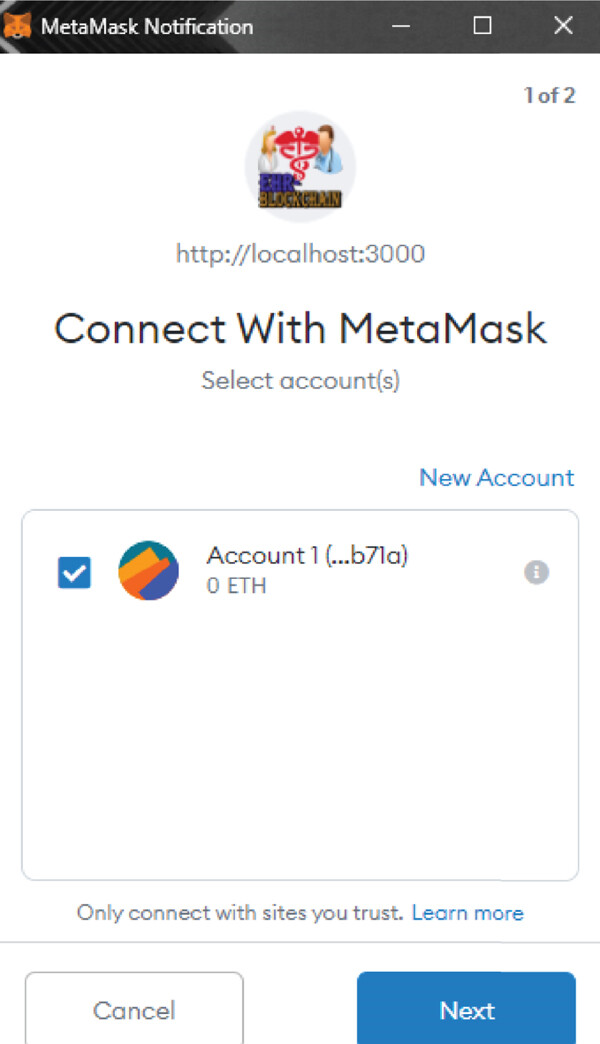Click the 1 of 2 step indicator
The height and width of the screenshot is (1044, 600).
point(549,95)
